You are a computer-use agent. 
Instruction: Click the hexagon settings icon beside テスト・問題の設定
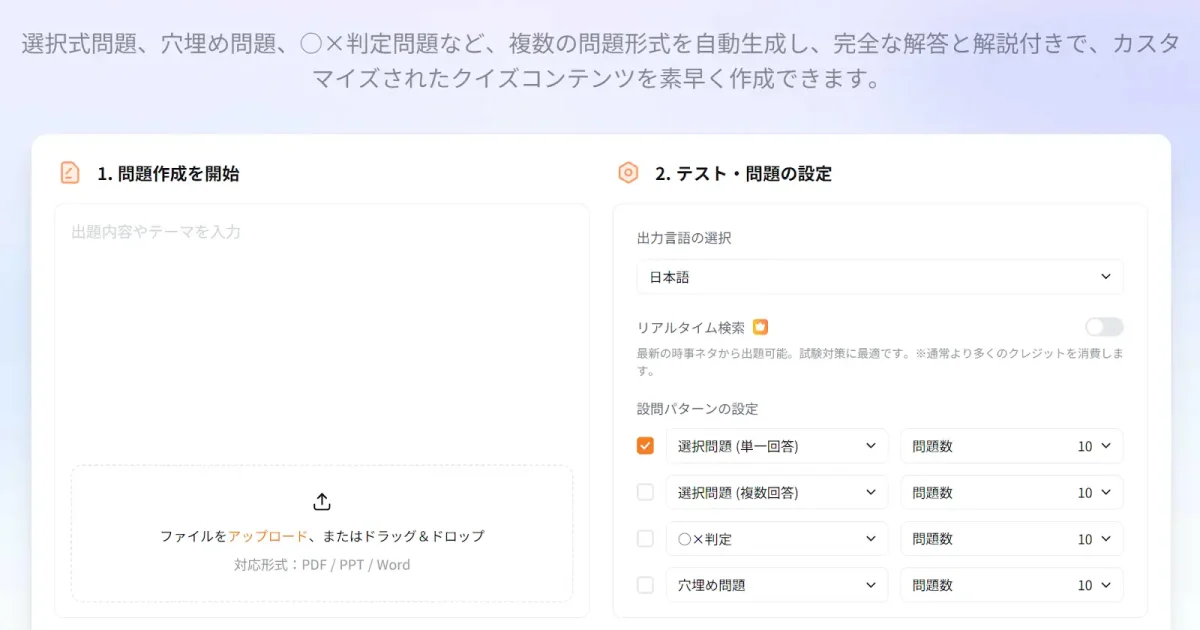[x=628, y=172]
